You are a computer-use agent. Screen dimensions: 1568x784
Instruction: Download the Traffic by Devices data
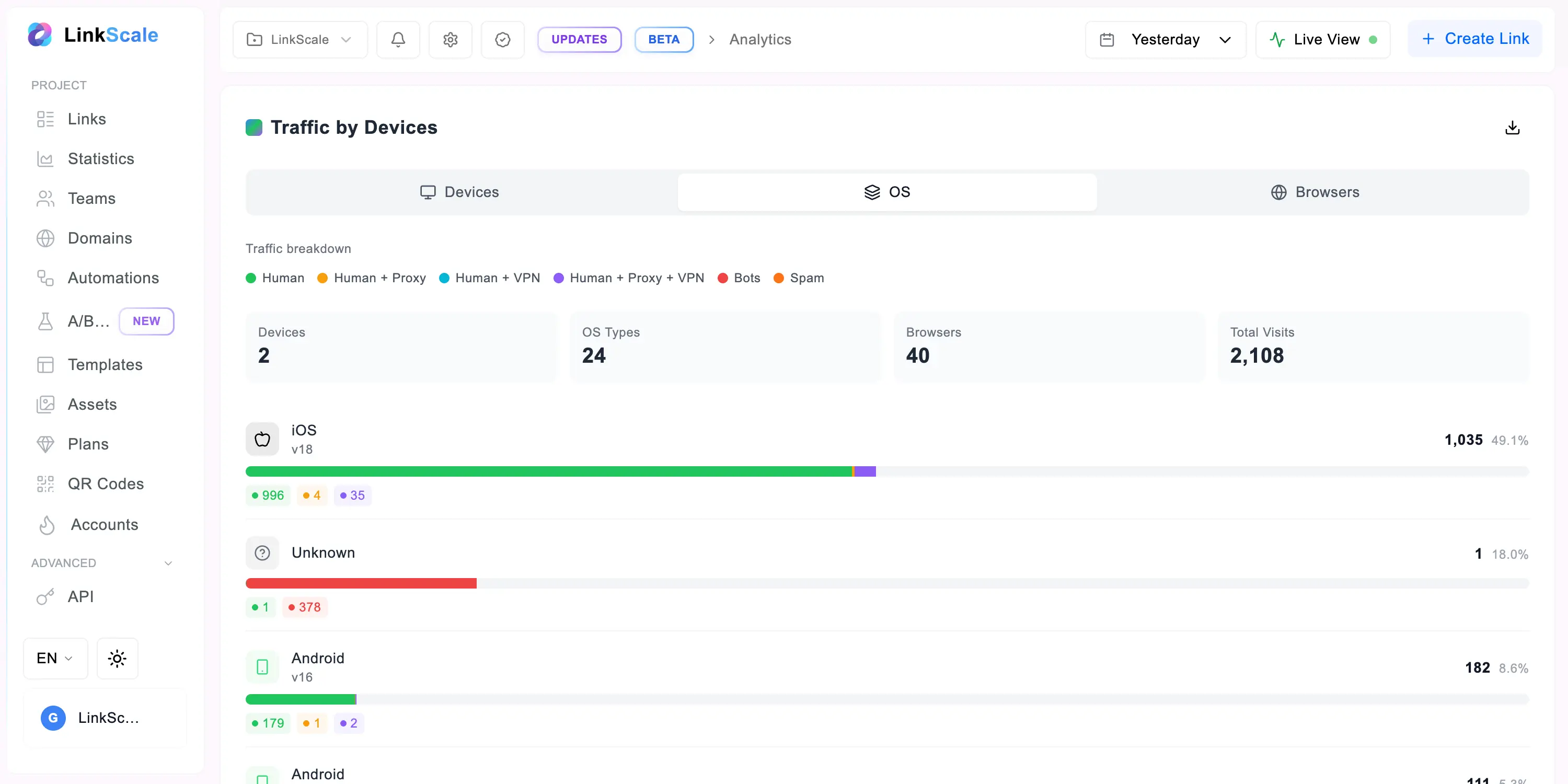point(1513,127)
